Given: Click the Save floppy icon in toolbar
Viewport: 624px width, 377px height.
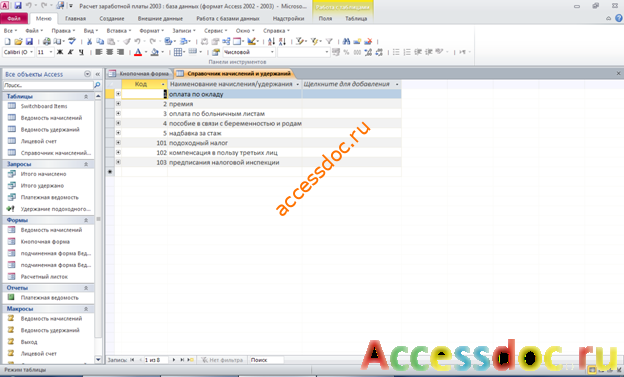Looking at the screenshot, I should pyautogui.click(x=29, y=41).
